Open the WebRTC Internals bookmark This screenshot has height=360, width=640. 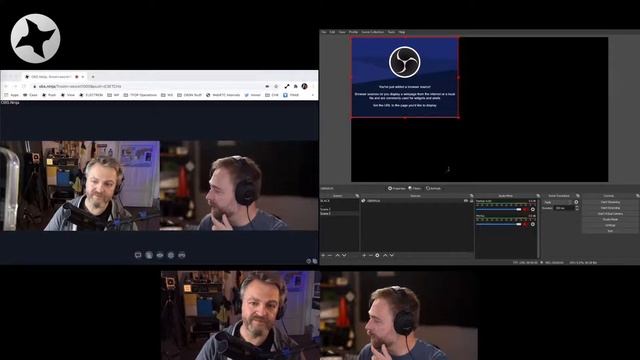coord(223,95)
